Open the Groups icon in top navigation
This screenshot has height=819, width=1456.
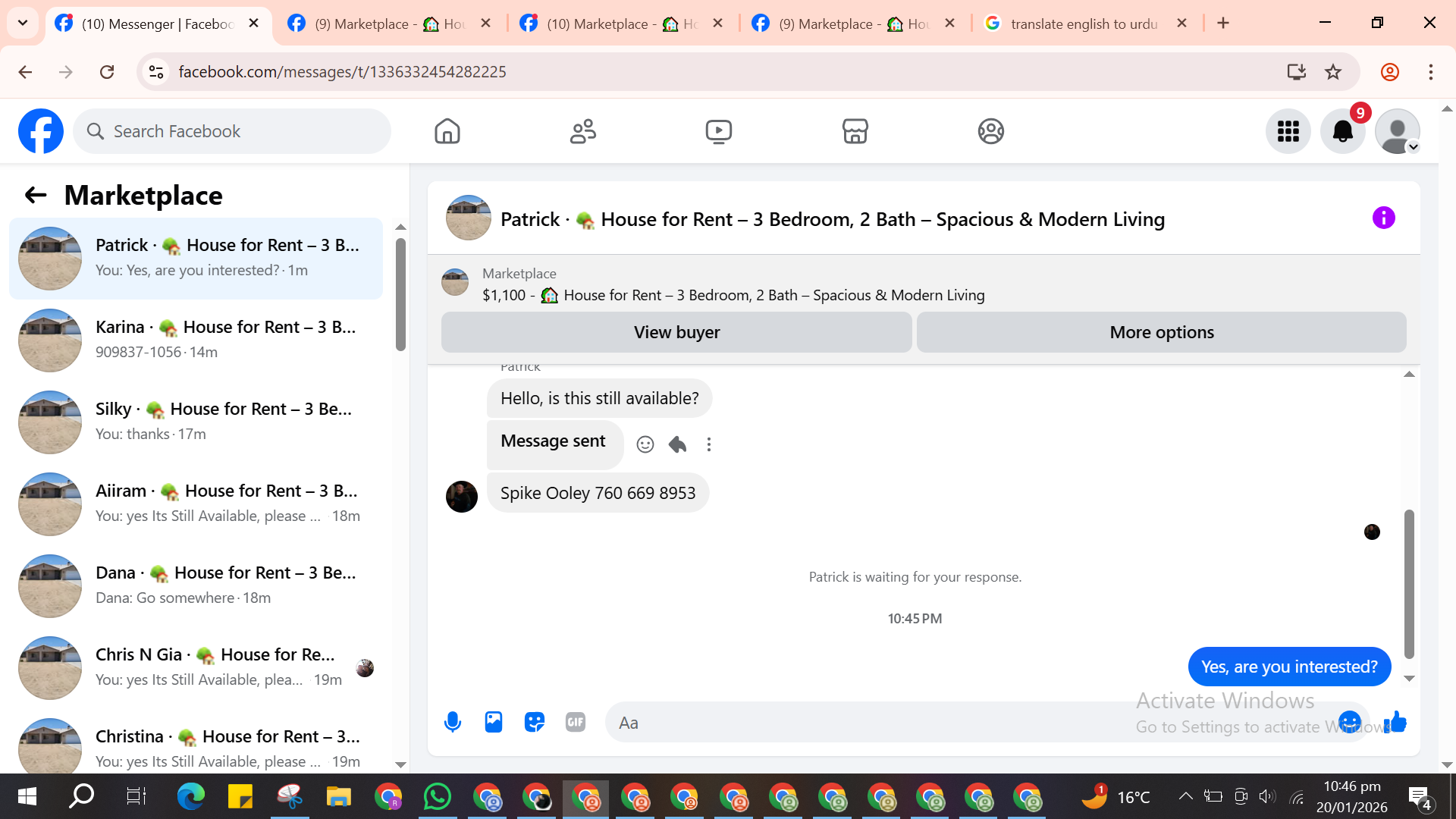pyautogui.click(x=990, y=131)
